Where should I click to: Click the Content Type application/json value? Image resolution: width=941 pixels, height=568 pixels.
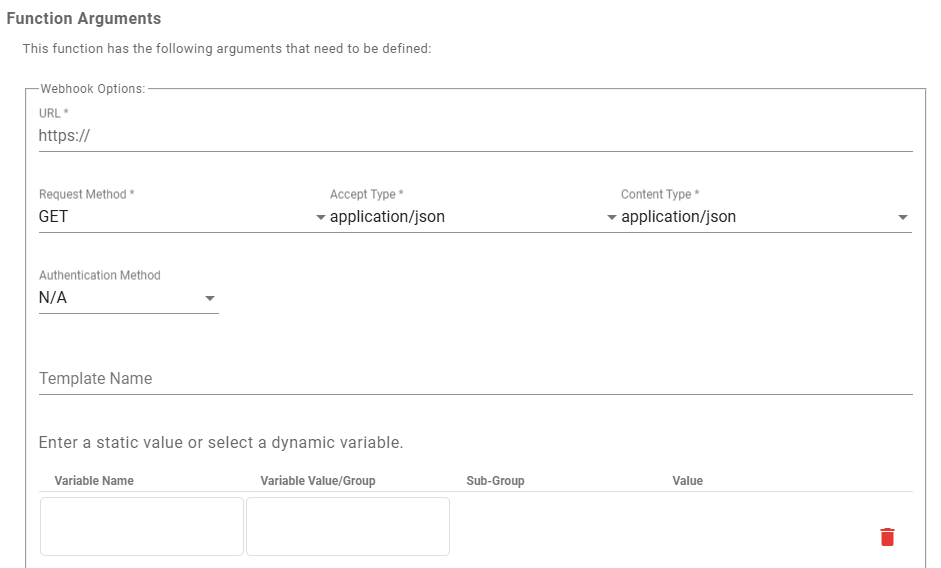pyautogui.click(x=678, y=217)
